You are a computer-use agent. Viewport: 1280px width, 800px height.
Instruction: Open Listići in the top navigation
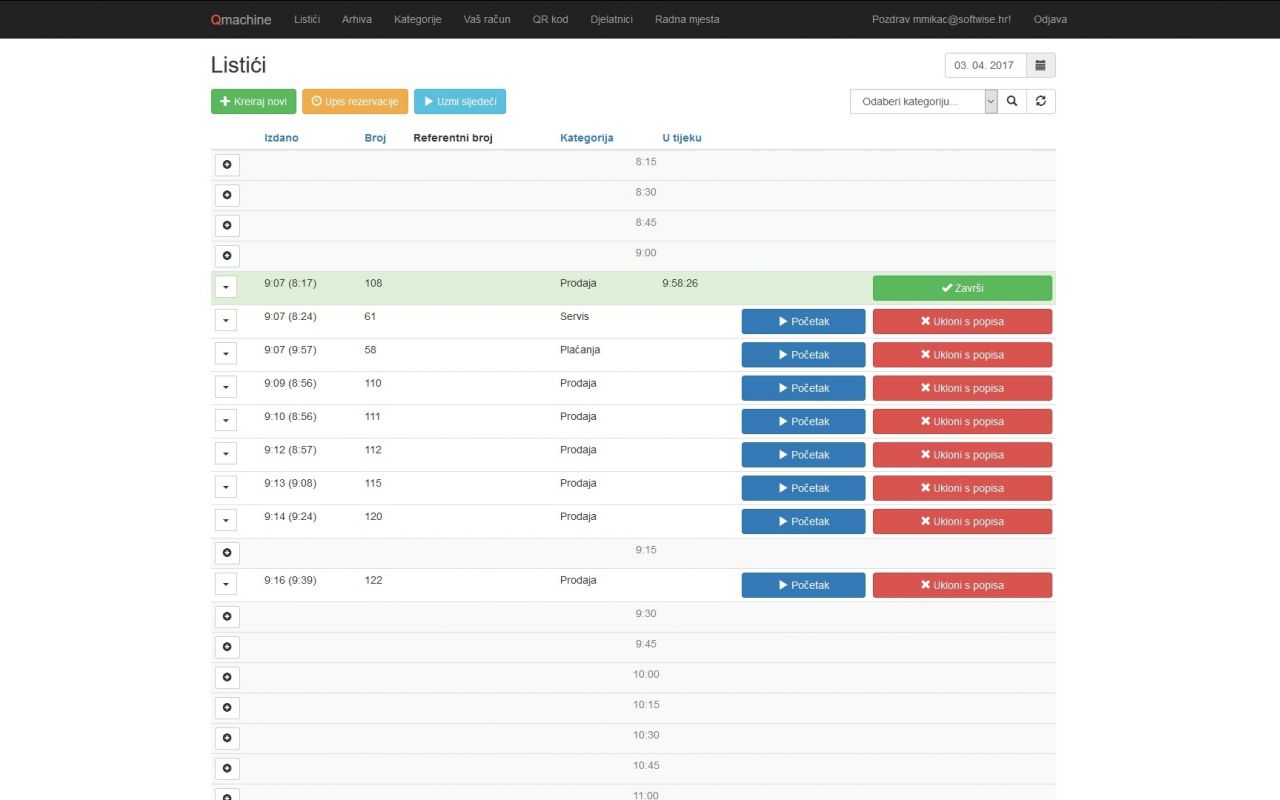coord(307,19)
